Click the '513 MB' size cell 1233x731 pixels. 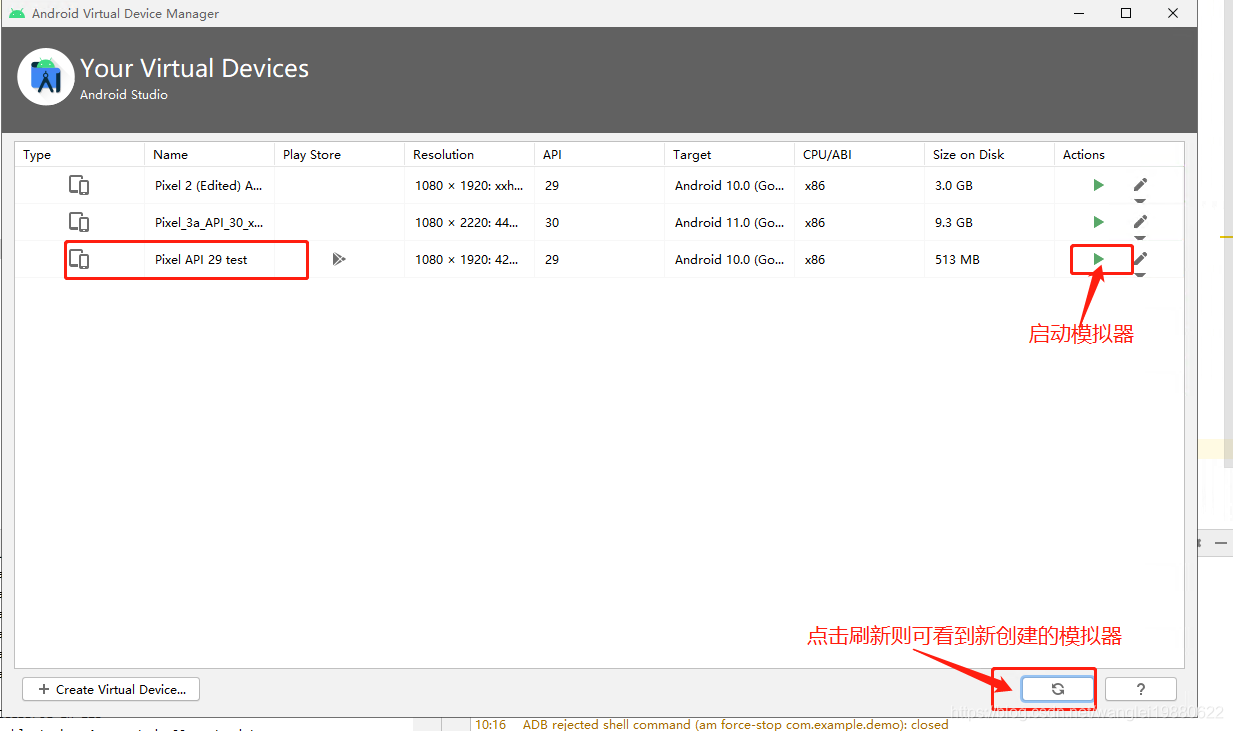tap(990, 259)
